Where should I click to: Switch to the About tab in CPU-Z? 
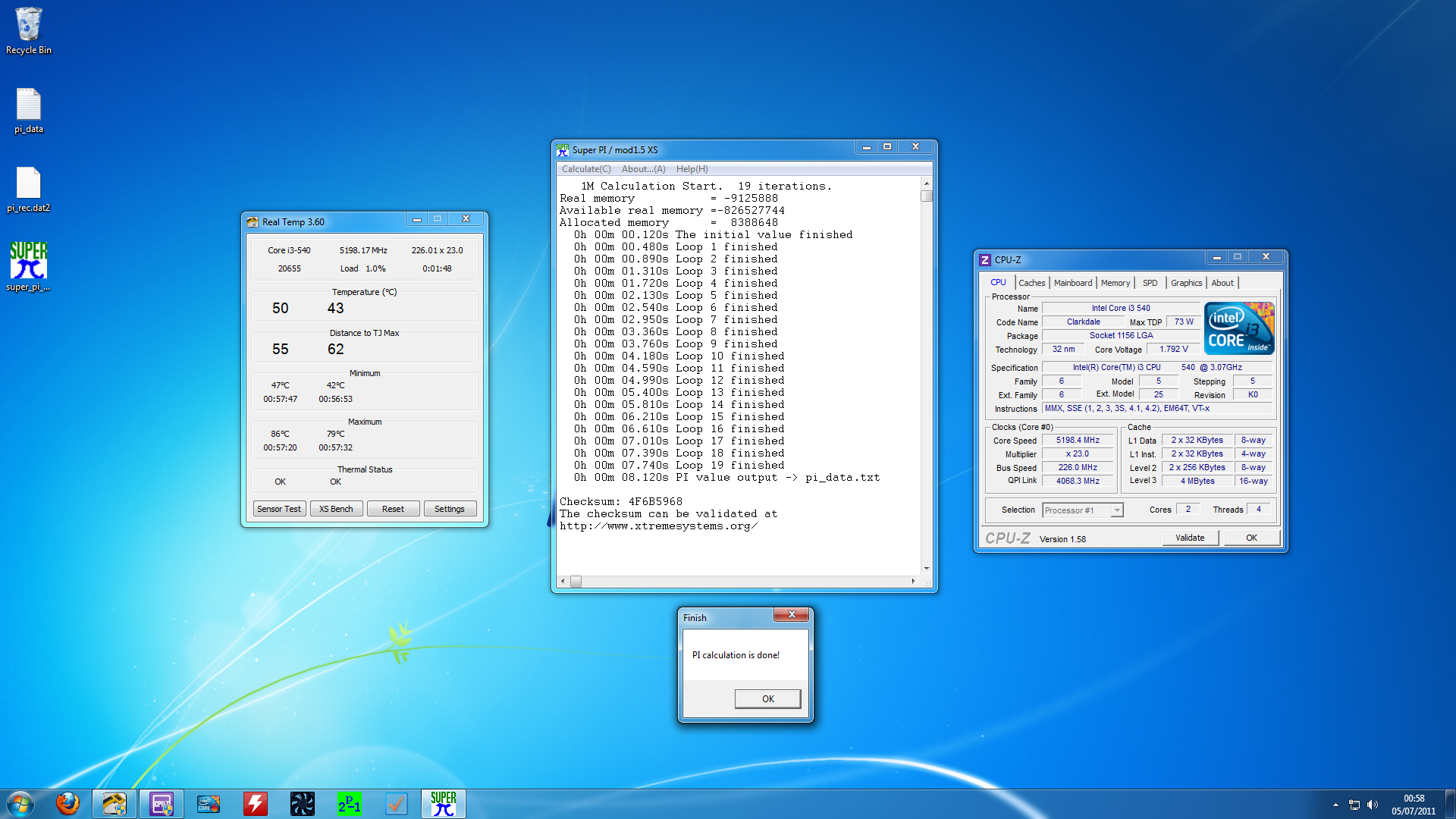point(1222,283)
